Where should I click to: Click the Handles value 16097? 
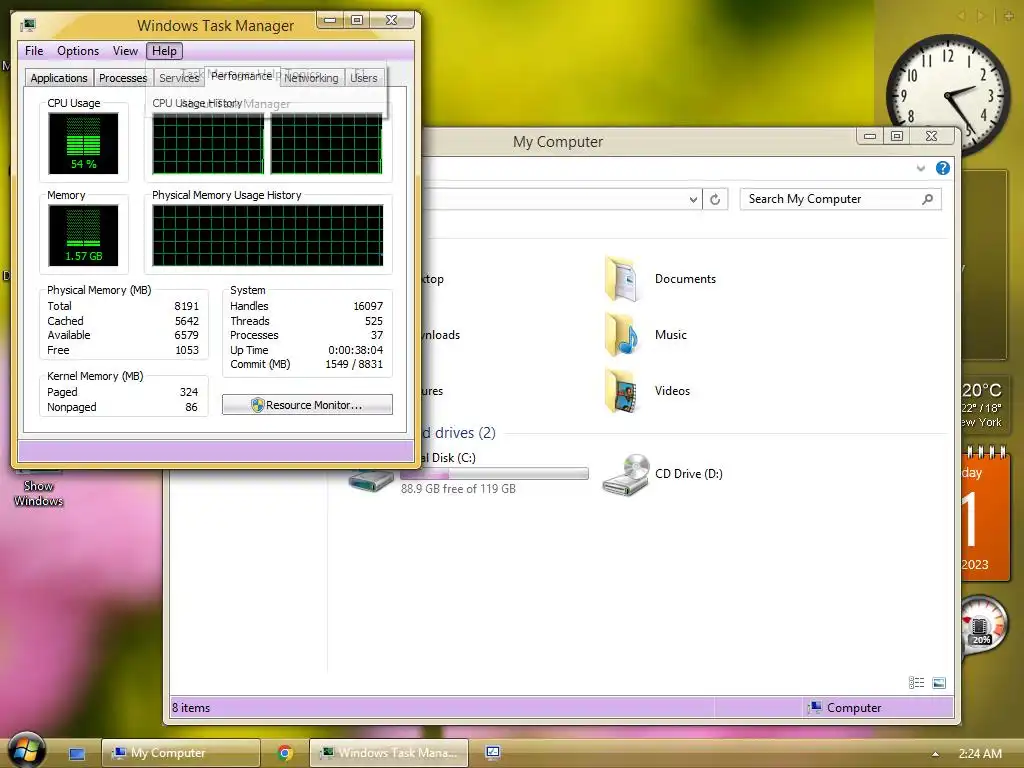[368, 306]
